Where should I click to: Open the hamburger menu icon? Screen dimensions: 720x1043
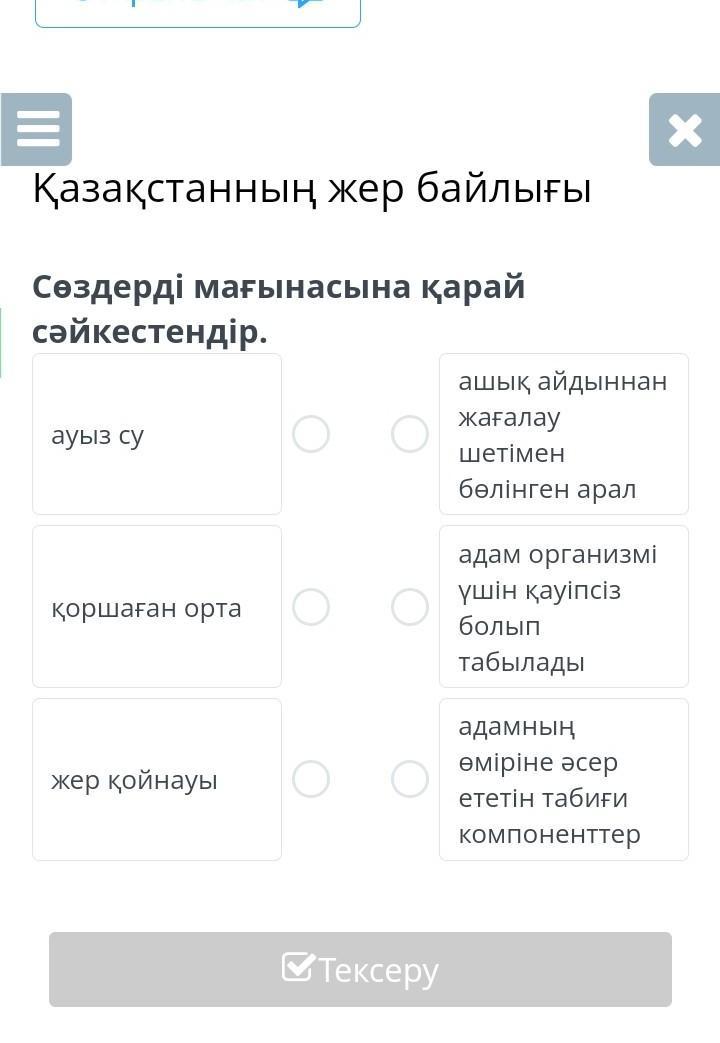coord(37,130)
